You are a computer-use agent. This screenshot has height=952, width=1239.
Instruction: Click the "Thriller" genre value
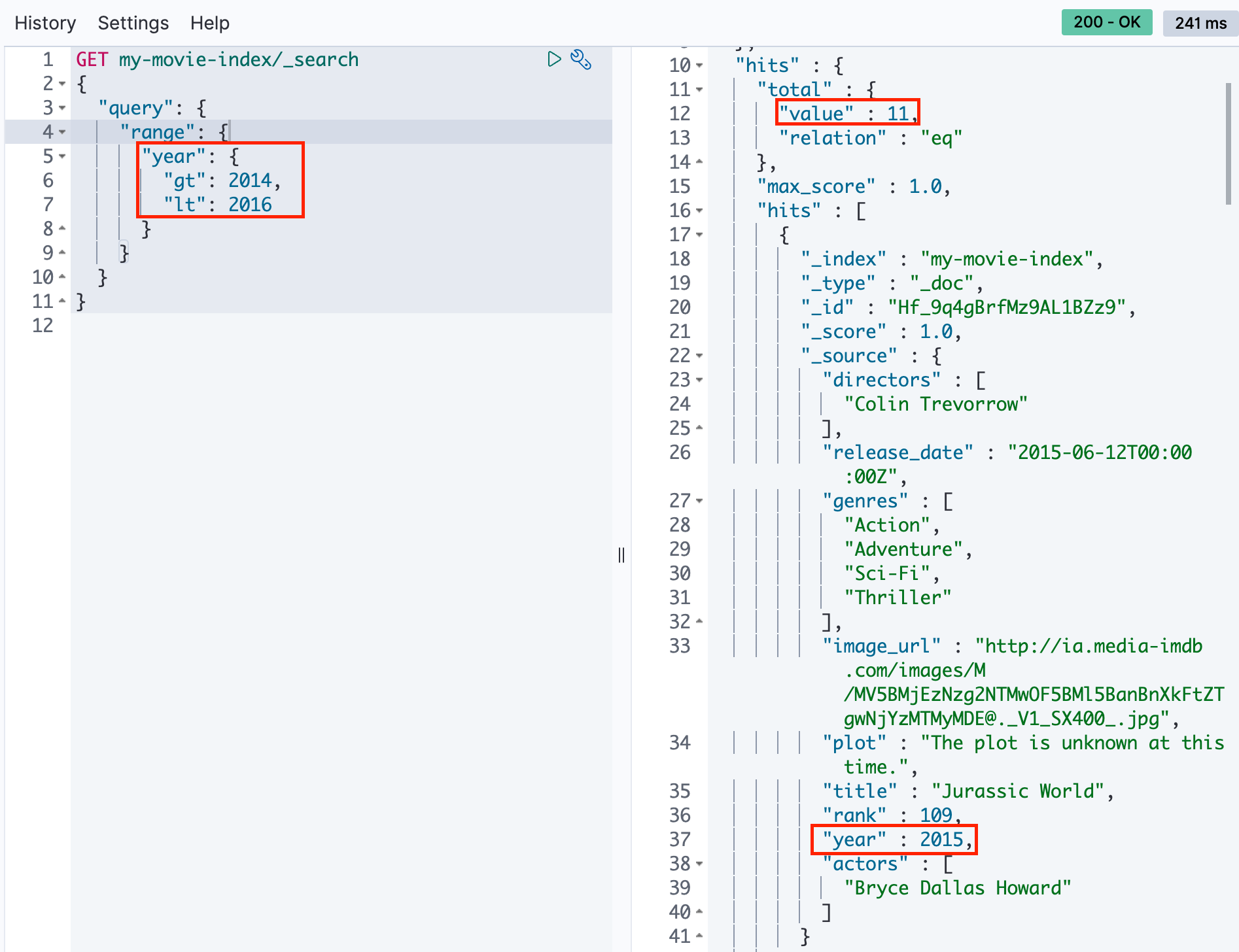898,598
